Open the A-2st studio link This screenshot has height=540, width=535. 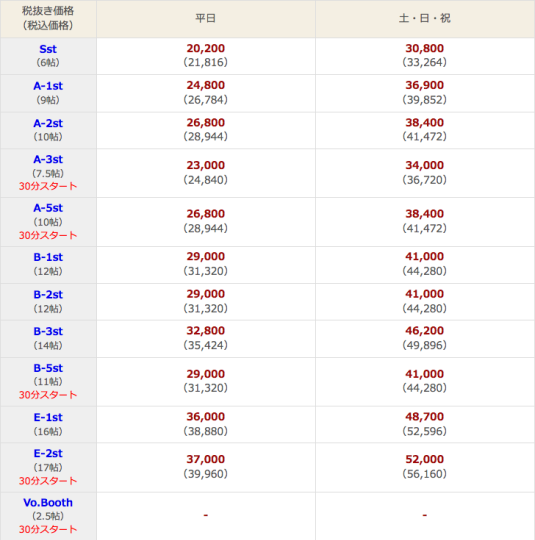(48, 123)
